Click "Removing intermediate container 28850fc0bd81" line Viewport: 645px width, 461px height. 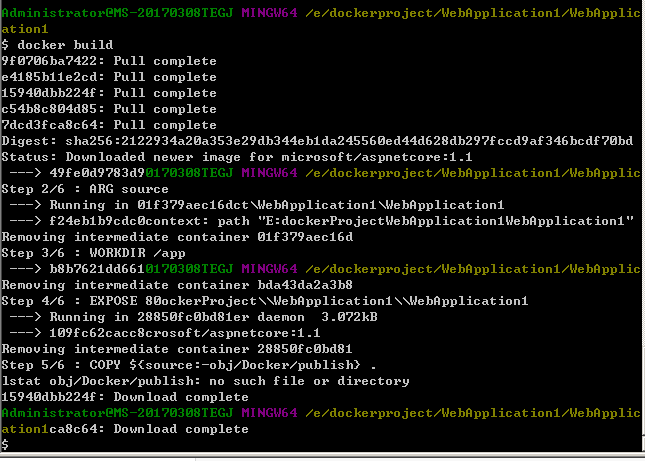pos(177,349)
